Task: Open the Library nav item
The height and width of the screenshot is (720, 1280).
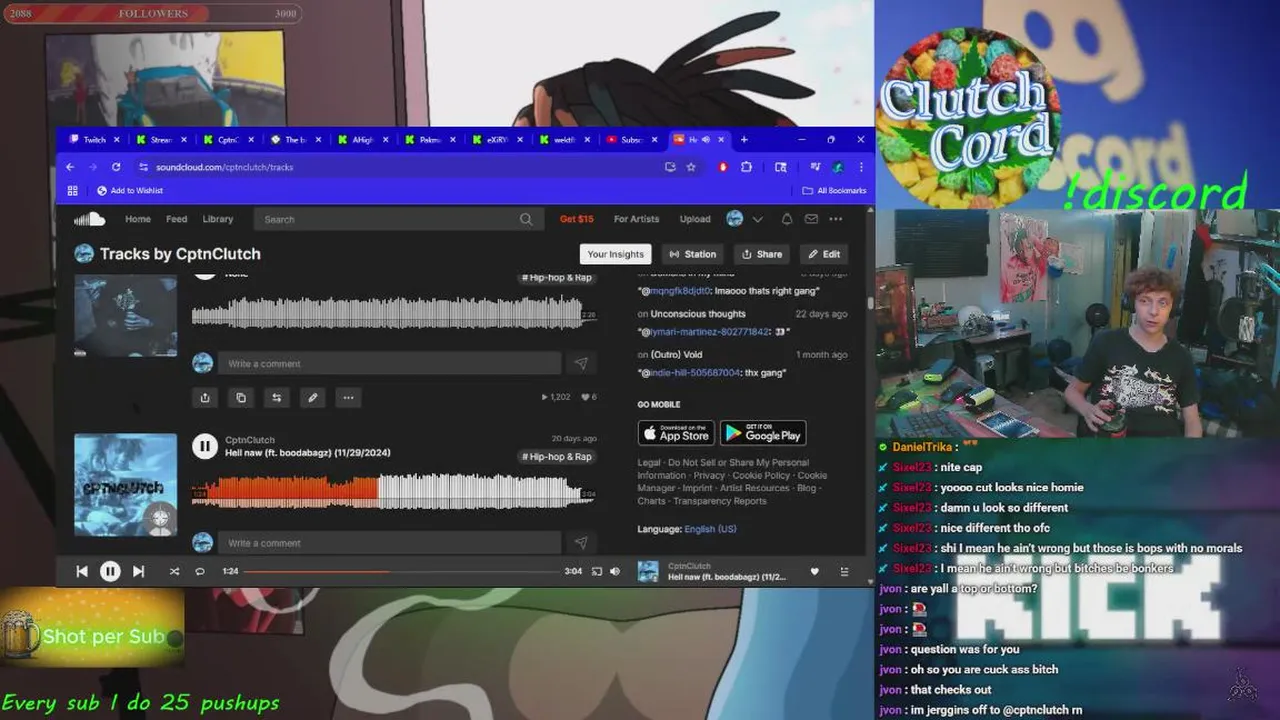Action: tap(218, 219)
